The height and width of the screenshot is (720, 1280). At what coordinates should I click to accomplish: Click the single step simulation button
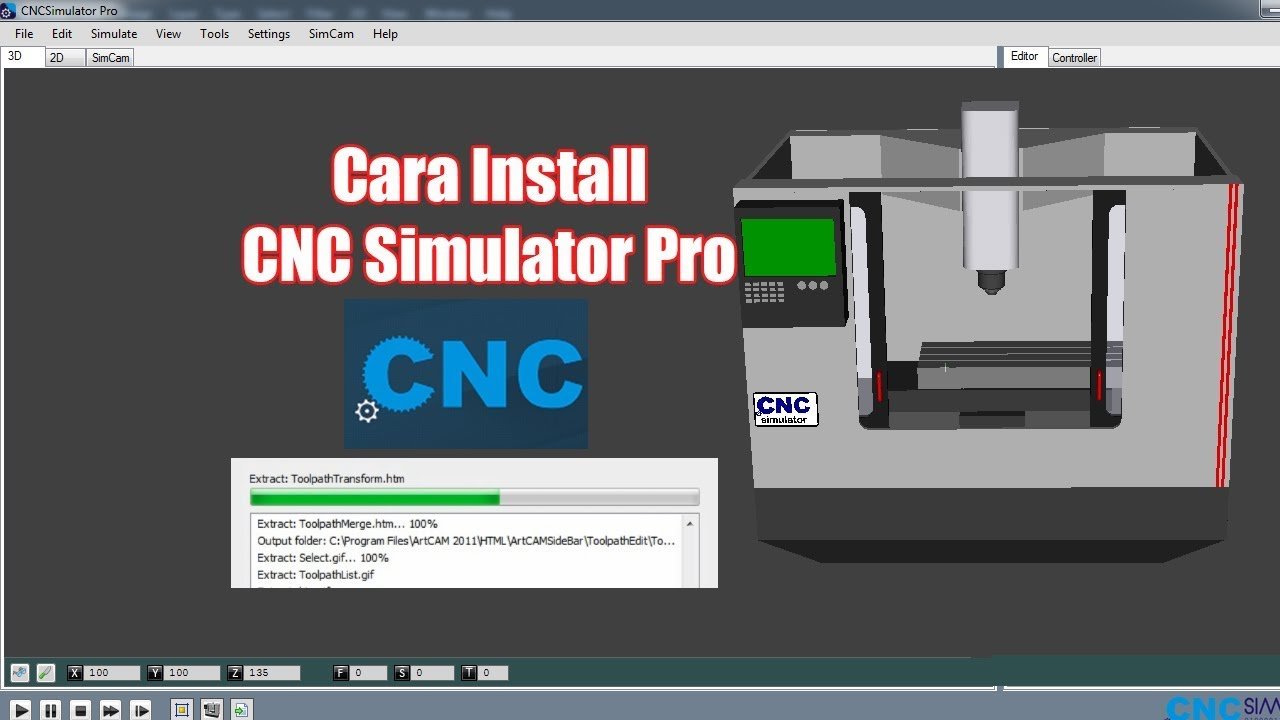pyautogui.click(x=141, y=710)
